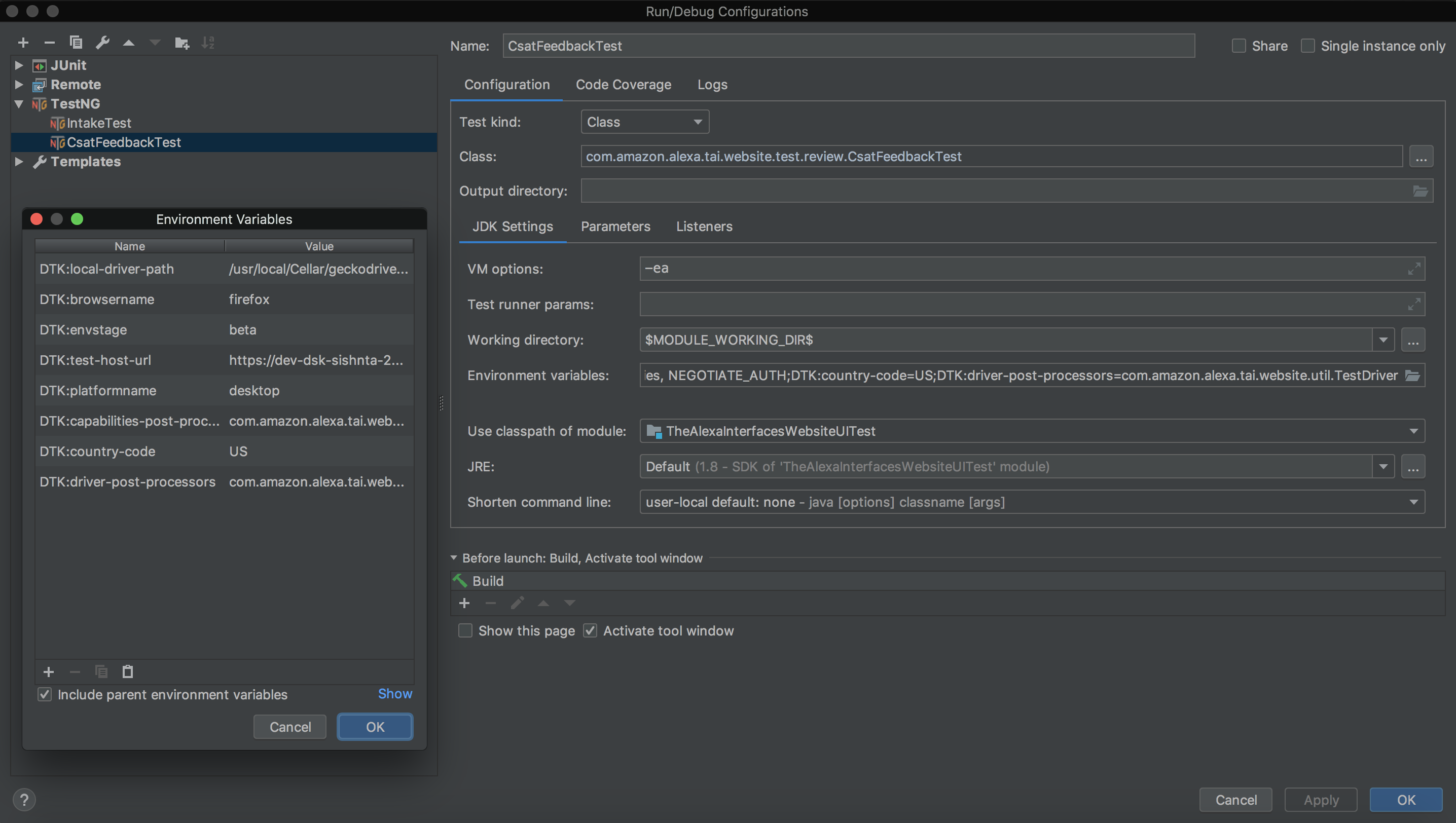
Task: Click OK in Environment Variables dialog
Action: 375,727
